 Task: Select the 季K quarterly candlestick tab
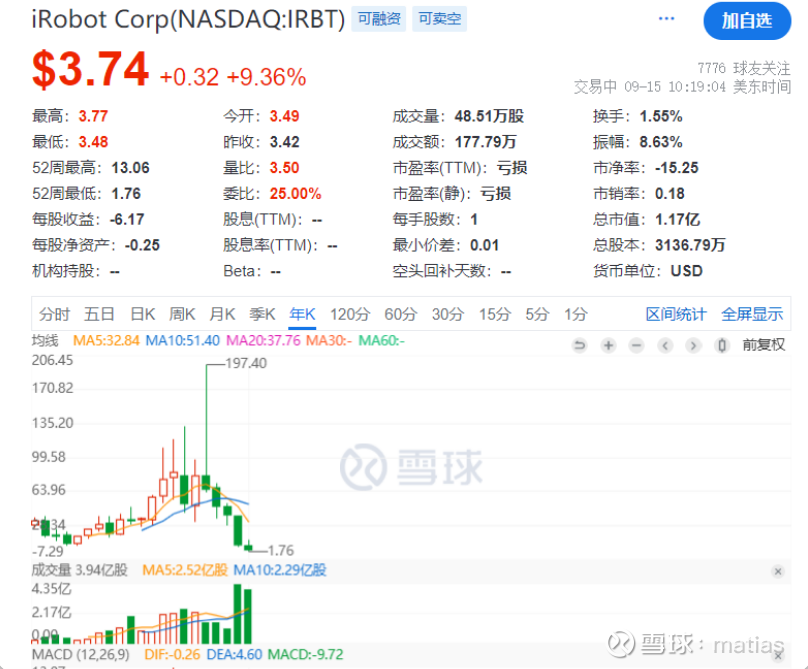pyautogui.click(x=262, y=314)
